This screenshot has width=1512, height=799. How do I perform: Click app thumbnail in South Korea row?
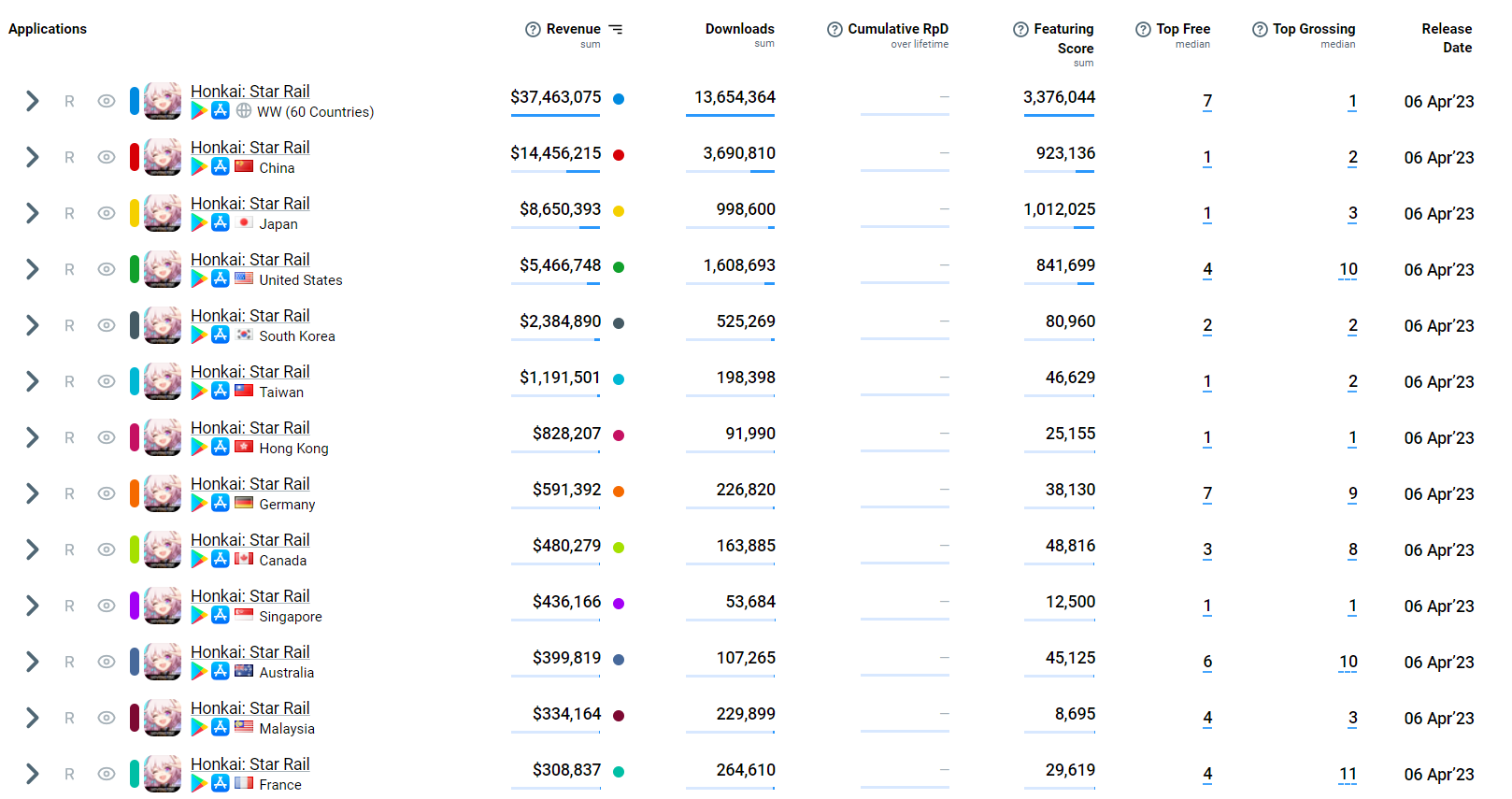click(x=163, y=325)
